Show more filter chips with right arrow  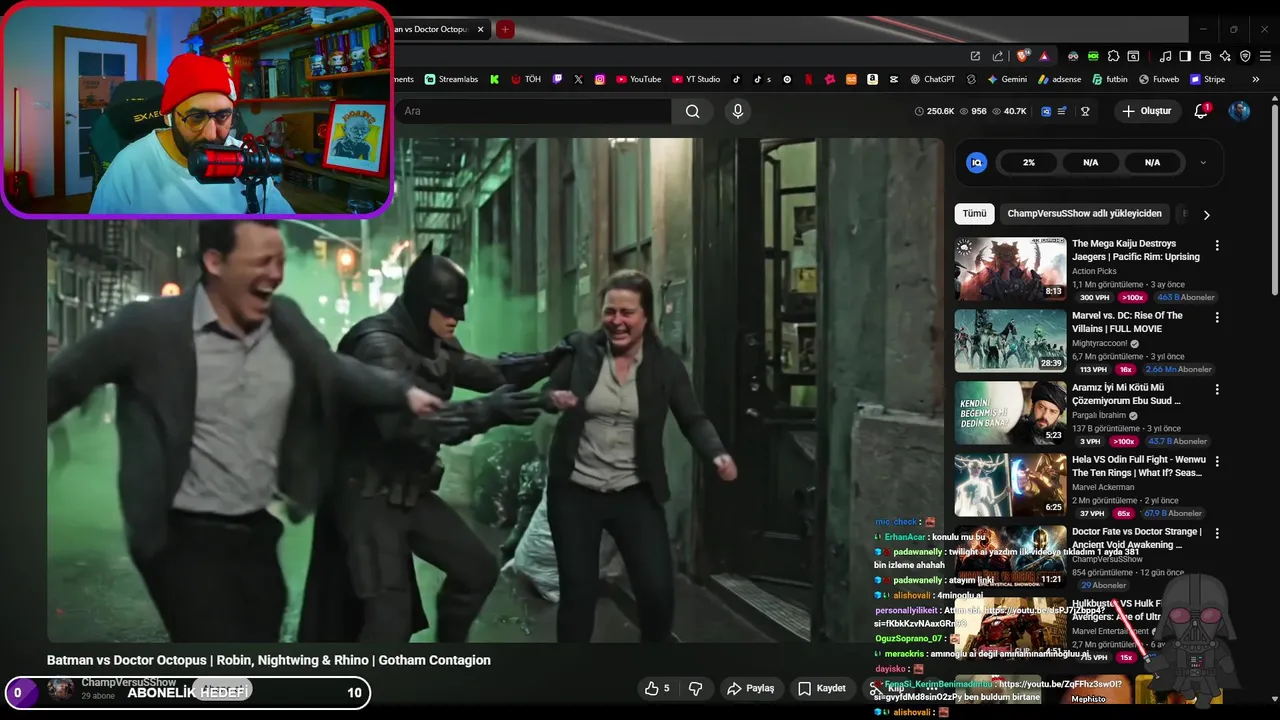1206,214
